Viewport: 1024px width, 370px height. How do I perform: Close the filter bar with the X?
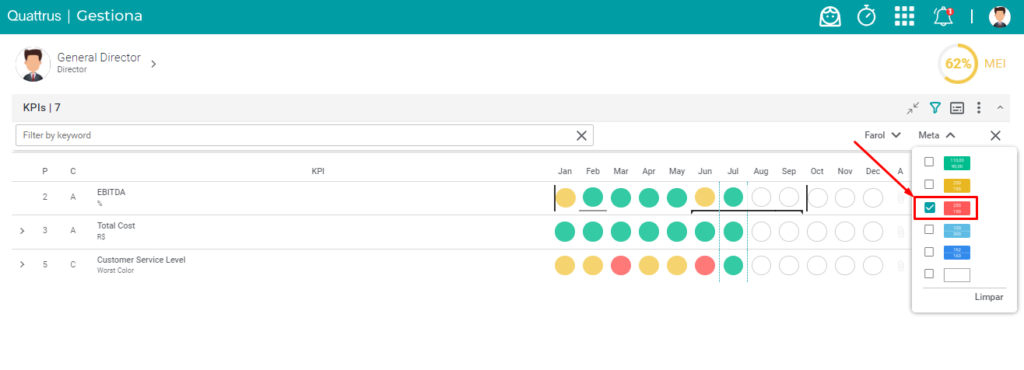[995, 136]
